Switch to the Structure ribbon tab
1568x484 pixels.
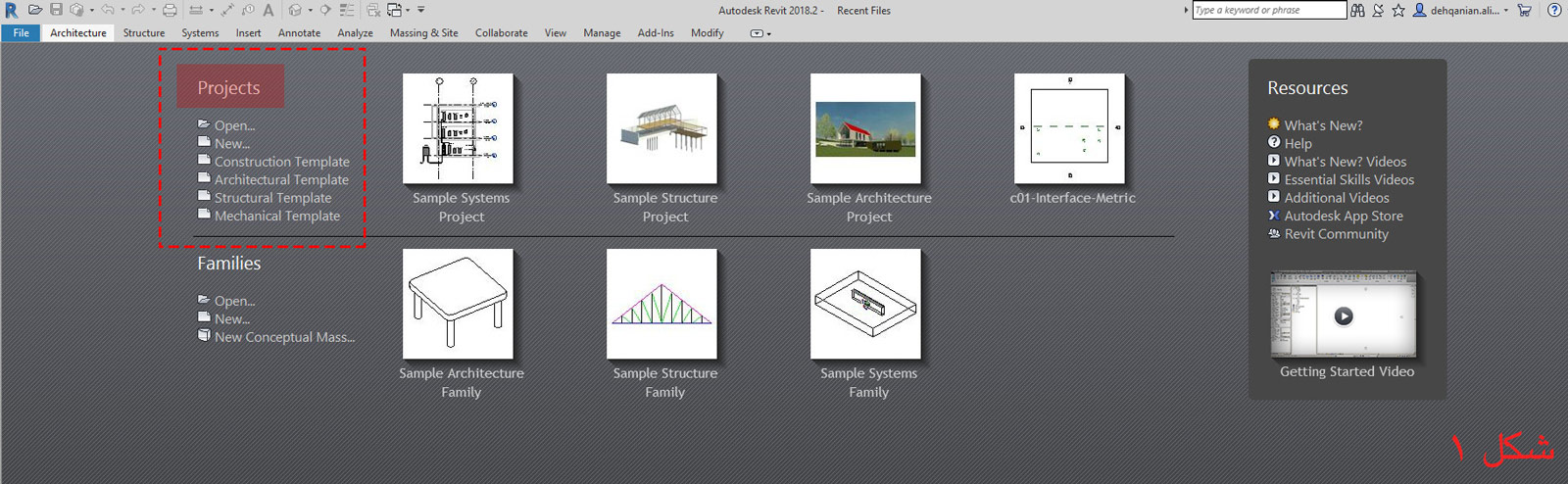(144, 33)
